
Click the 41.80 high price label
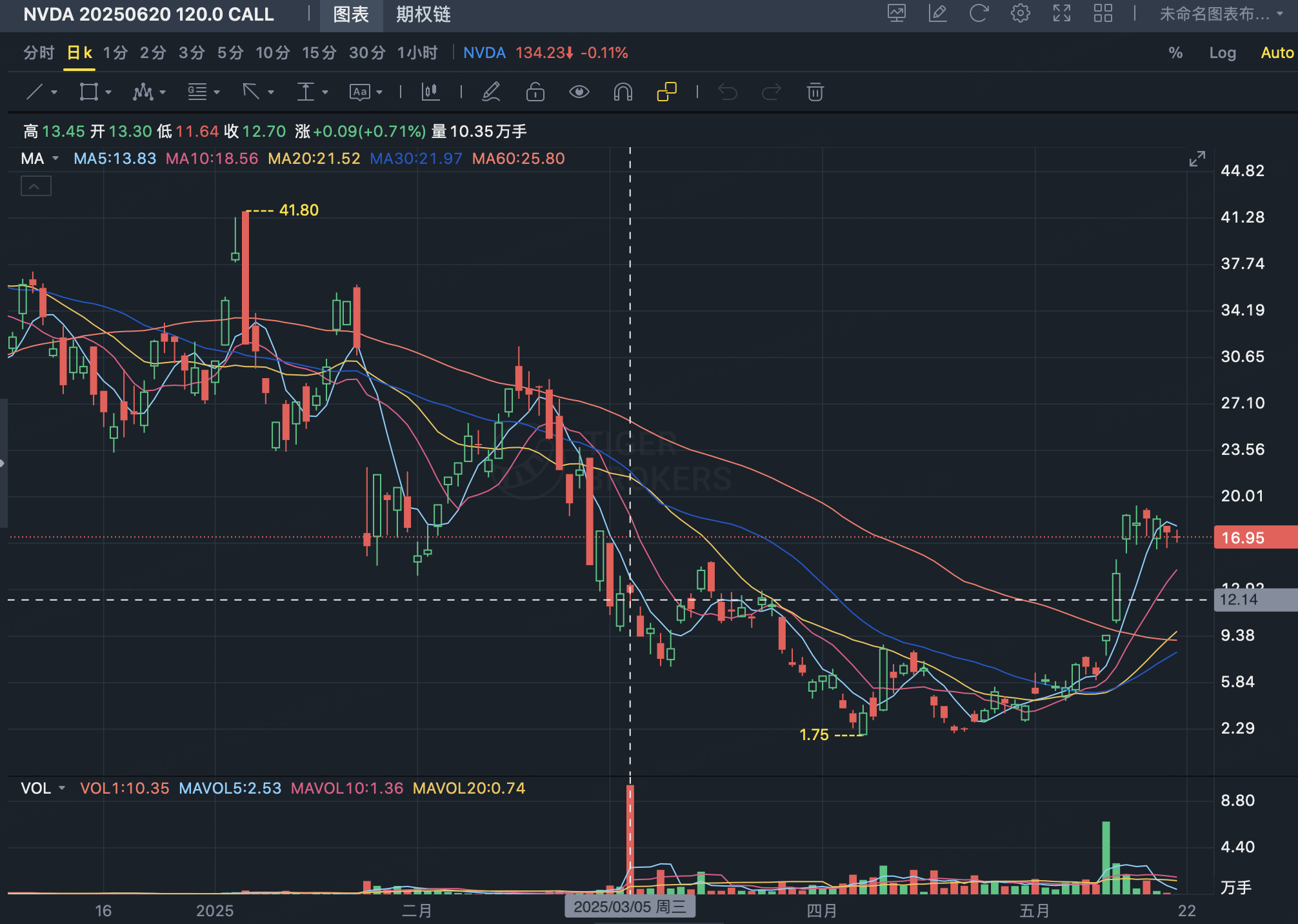[299, 210]
